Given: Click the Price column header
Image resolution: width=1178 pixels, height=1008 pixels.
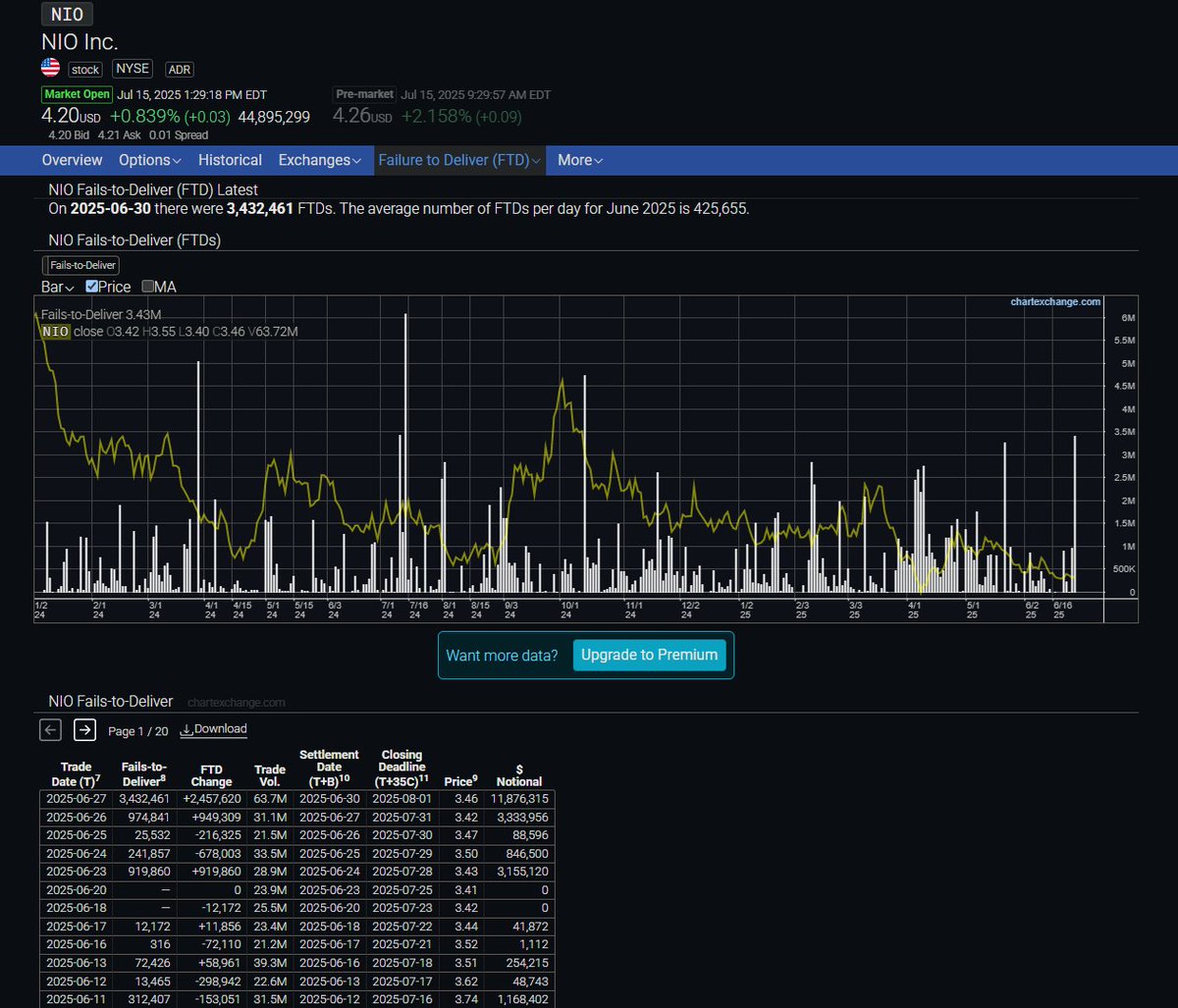Looking at the screenshot, I should [460, 781].
